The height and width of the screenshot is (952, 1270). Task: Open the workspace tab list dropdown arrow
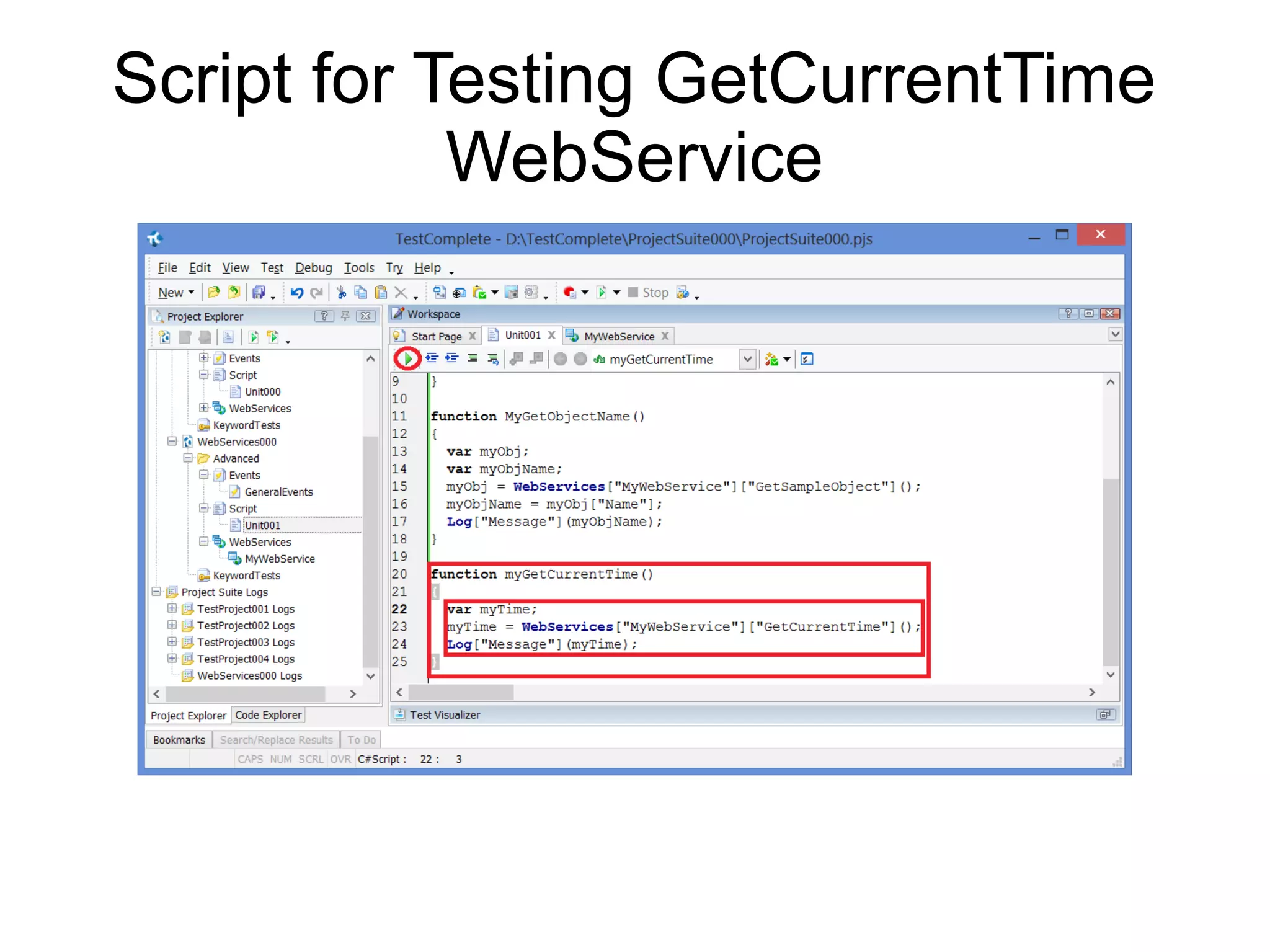tap(1115, 334)
